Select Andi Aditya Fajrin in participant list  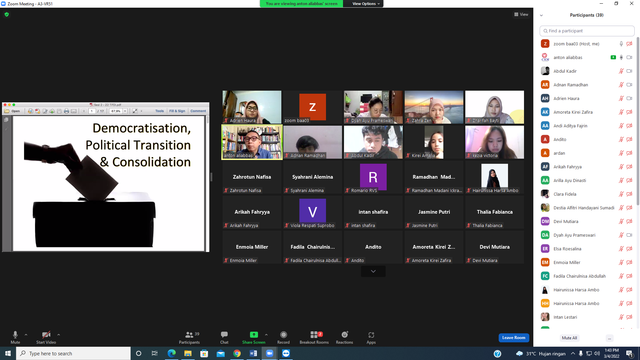click(587, 126)
